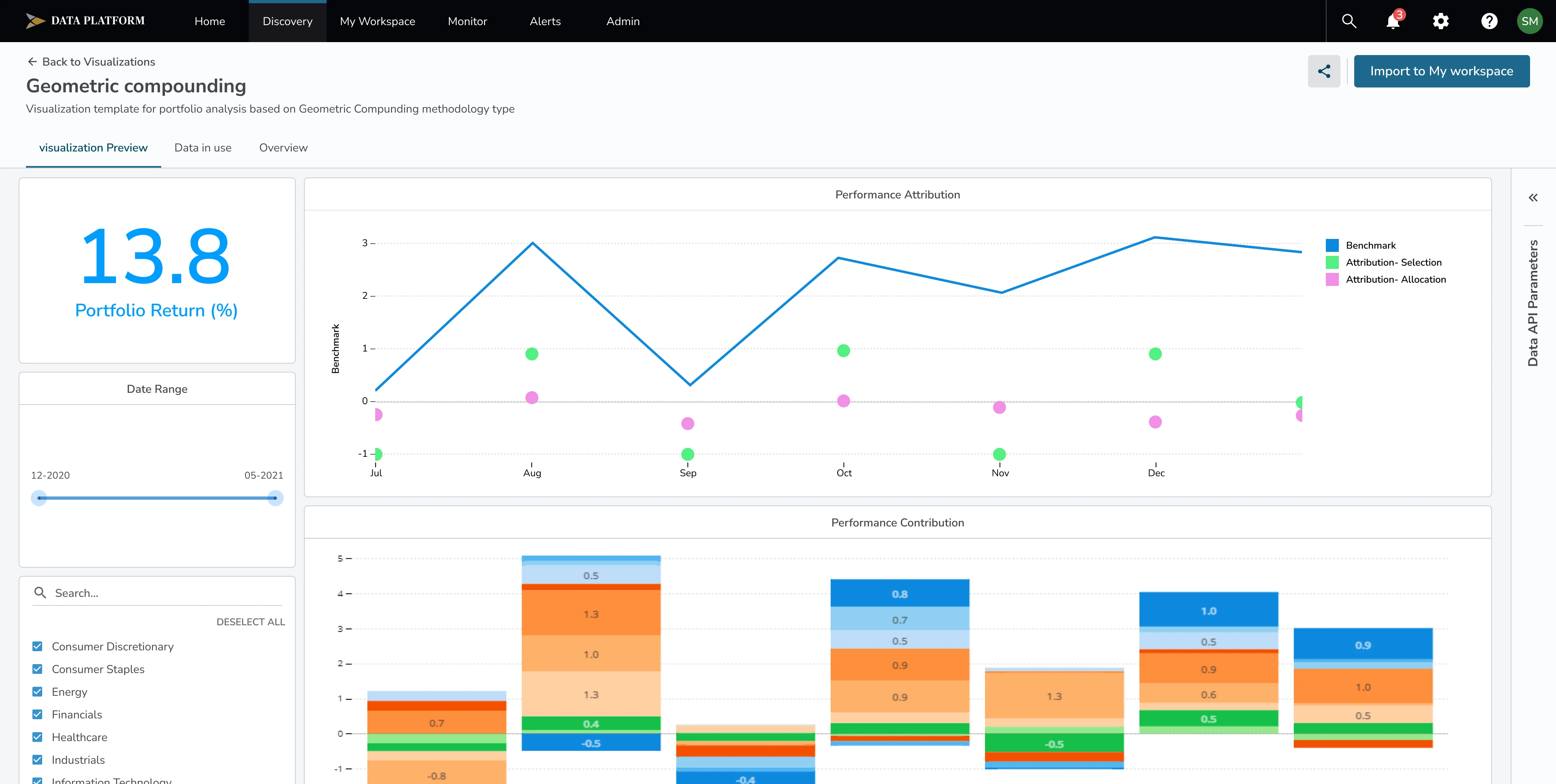Click the Data API Parameters label

[x=1533, y=303]
